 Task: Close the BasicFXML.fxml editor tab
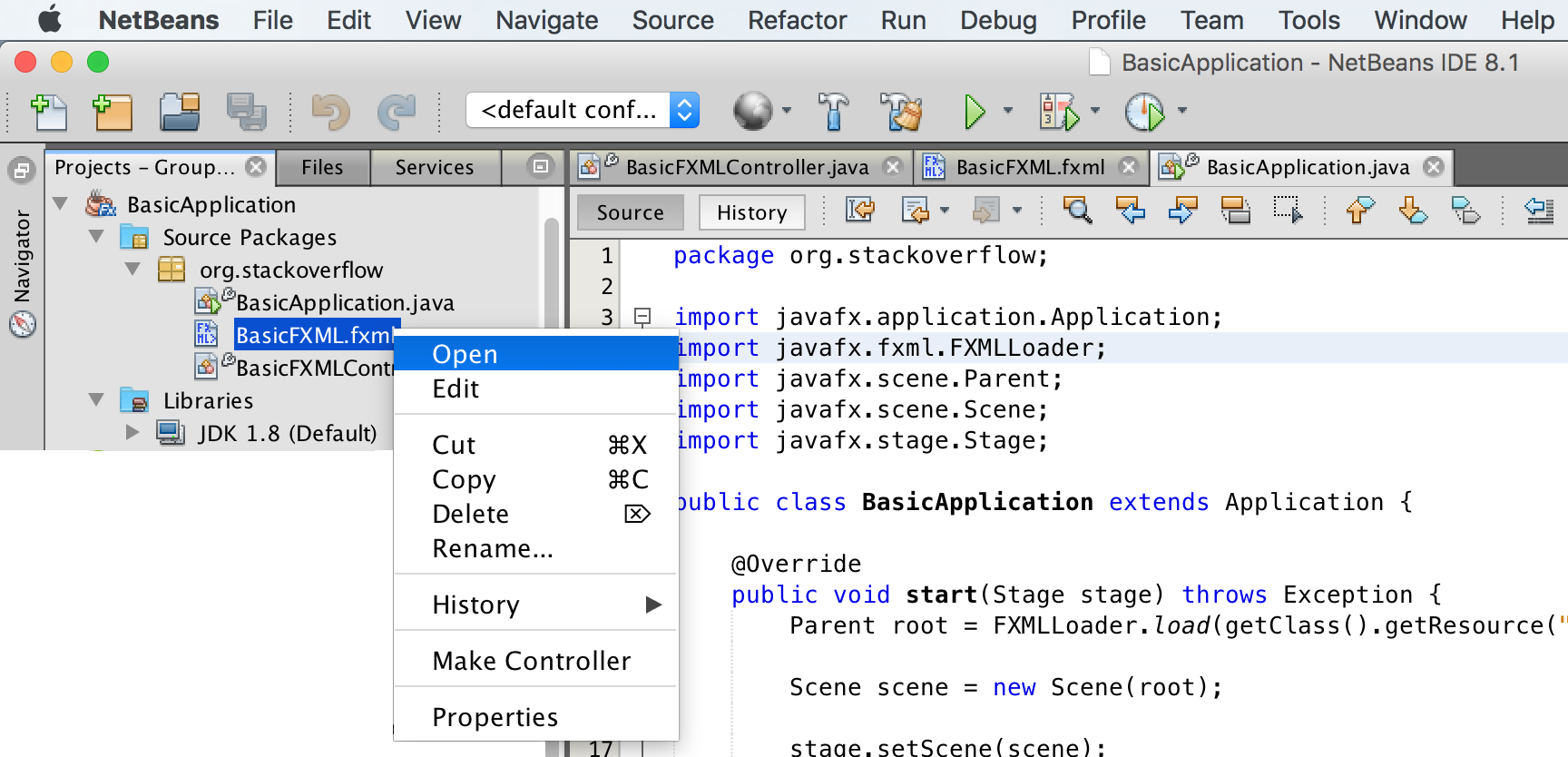1128,167
